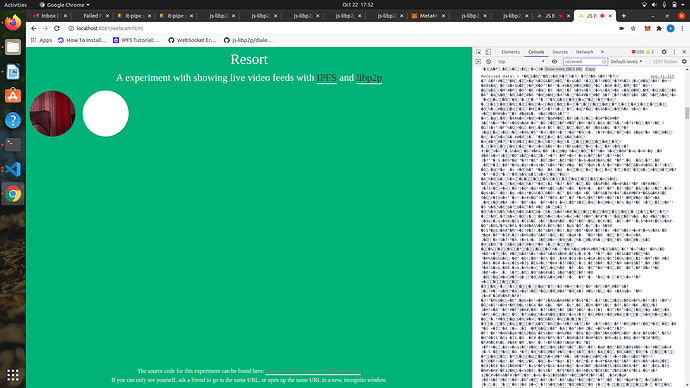Toggle the device toolbar icon in DevTools
Viewport: 690px width, 388px height.
click(x=488, y=52)
